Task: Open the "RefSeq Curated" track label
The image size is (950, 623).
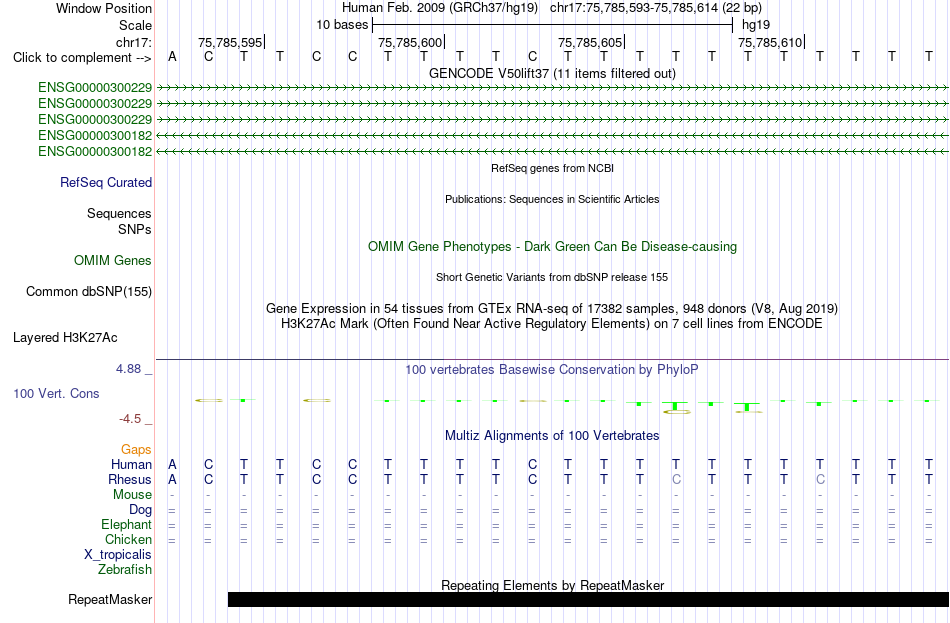Action: pyautogui.click(x=106, y=182)
